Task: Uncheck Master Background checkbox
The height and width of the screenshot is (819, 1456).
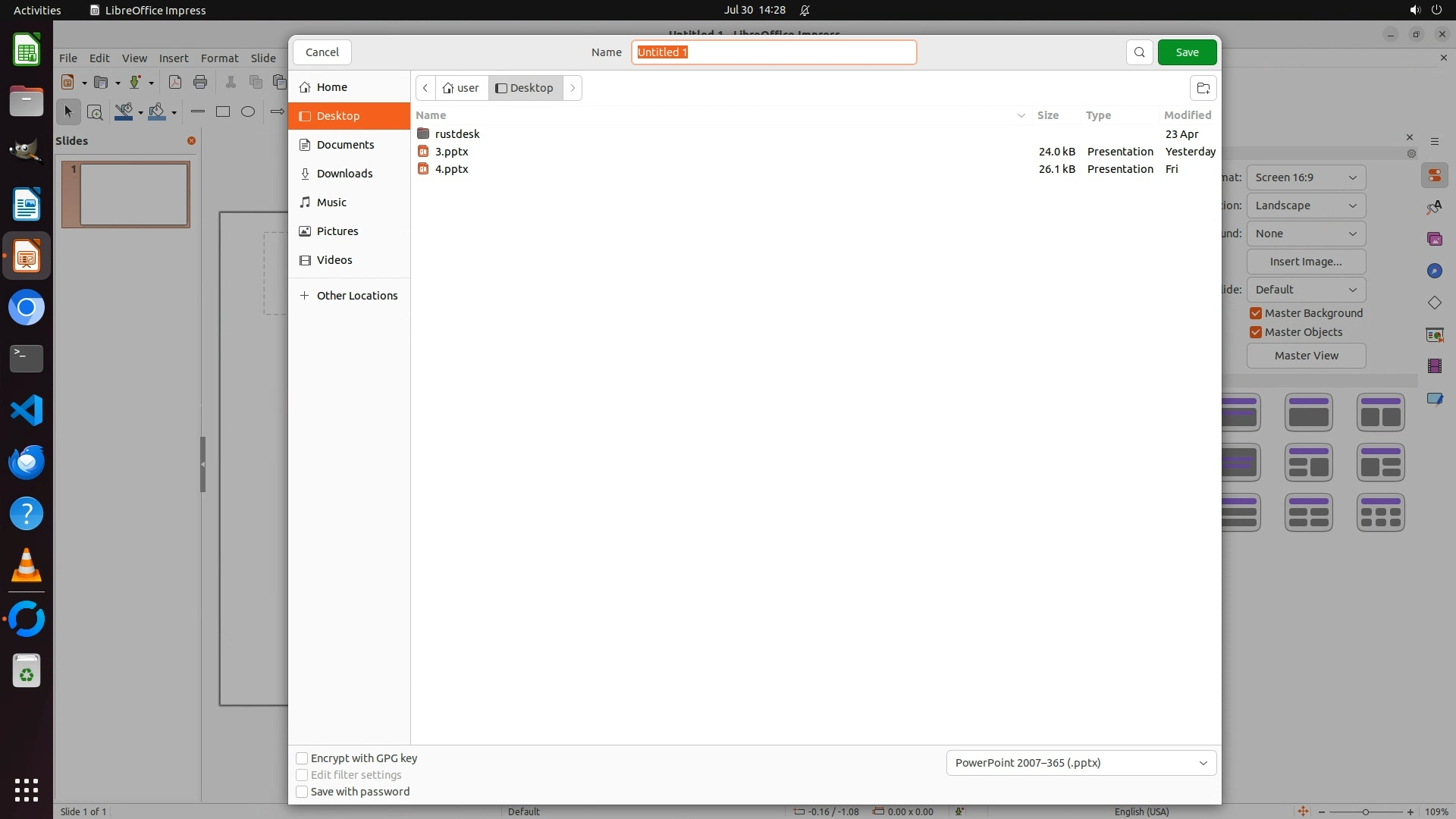Action: (1256, 313)
